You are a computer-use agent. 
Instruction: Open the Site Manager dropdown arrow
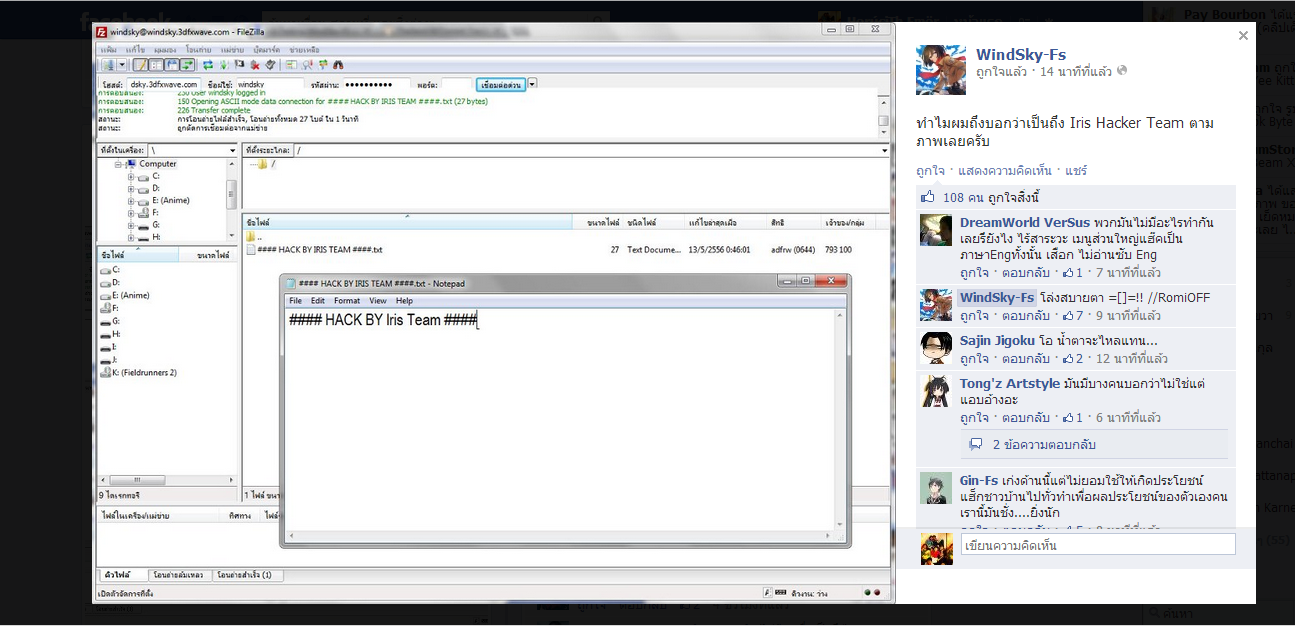click(x=122, y=65)
